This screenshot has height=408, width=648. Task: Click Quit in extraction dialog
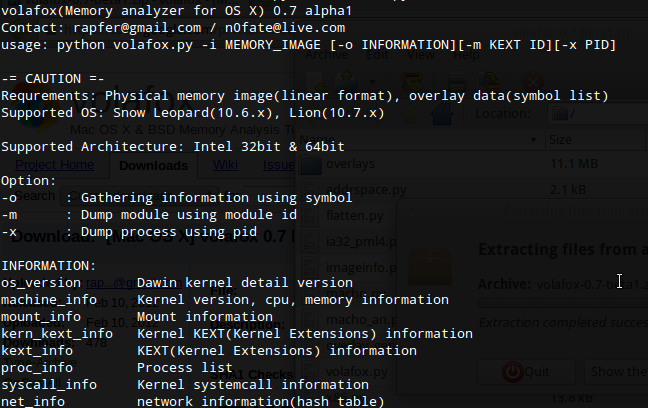point(526,372)
